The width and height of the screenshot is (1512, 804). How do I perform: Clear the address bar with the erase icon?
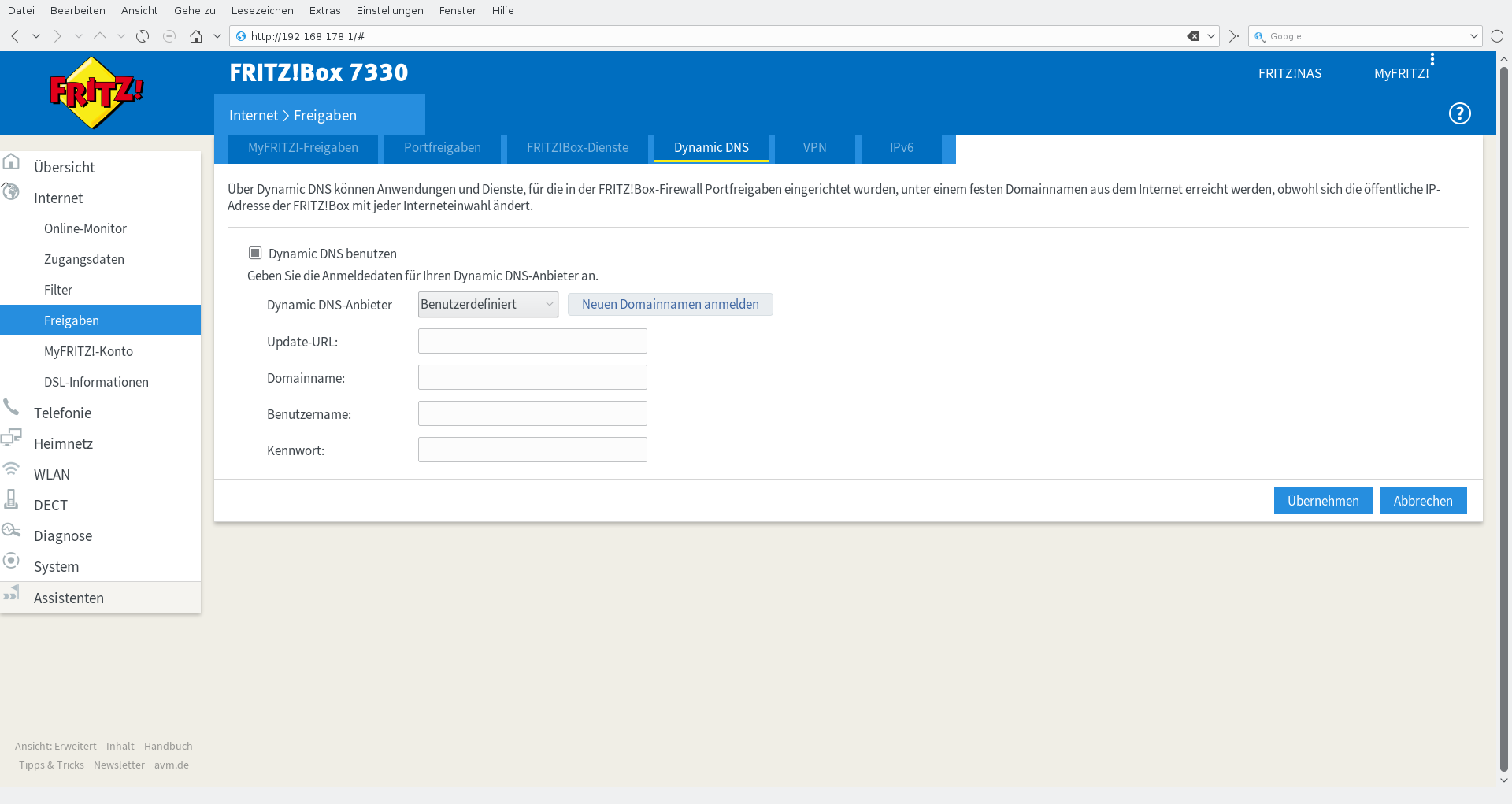(1193, 36)
